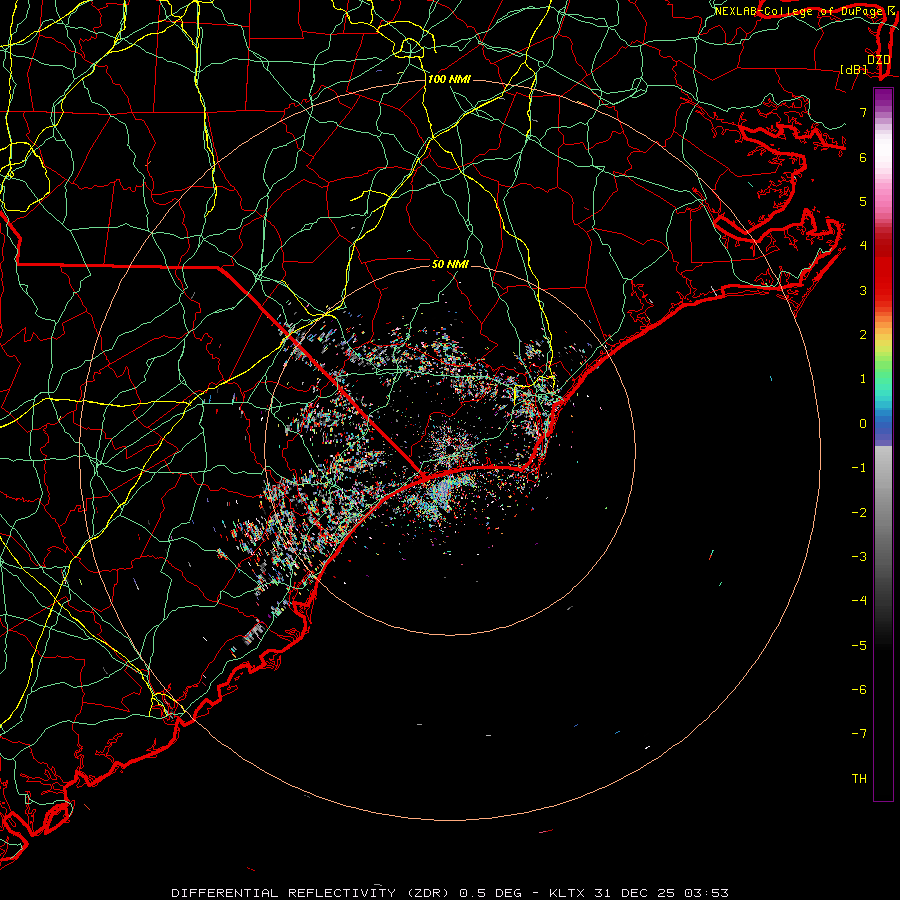
Task: Click the 03:53 timestamp in caption
Action: coord(707,893)
